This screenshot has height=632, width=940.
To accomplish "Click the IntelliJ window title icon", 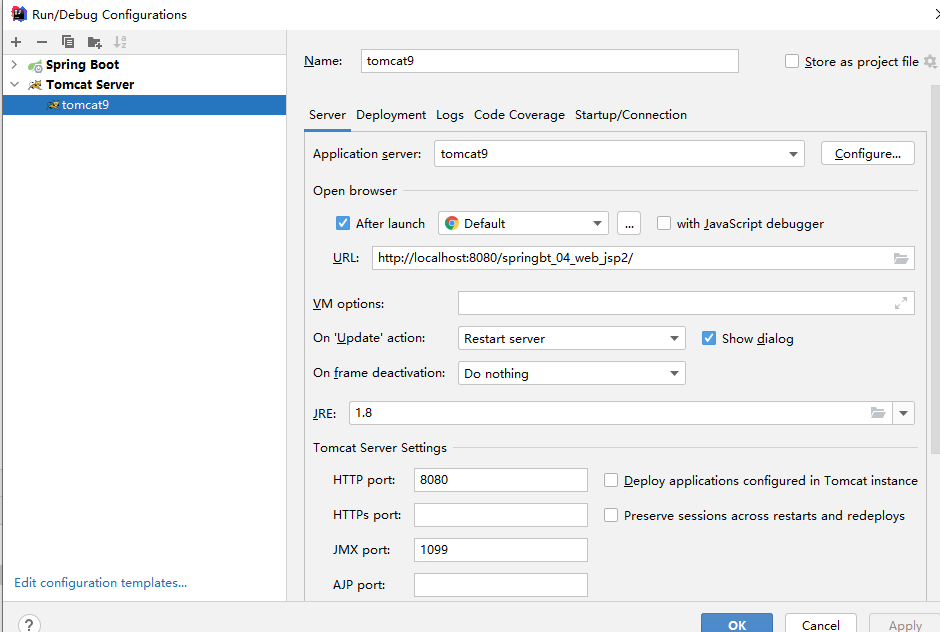I will [19, 14].
